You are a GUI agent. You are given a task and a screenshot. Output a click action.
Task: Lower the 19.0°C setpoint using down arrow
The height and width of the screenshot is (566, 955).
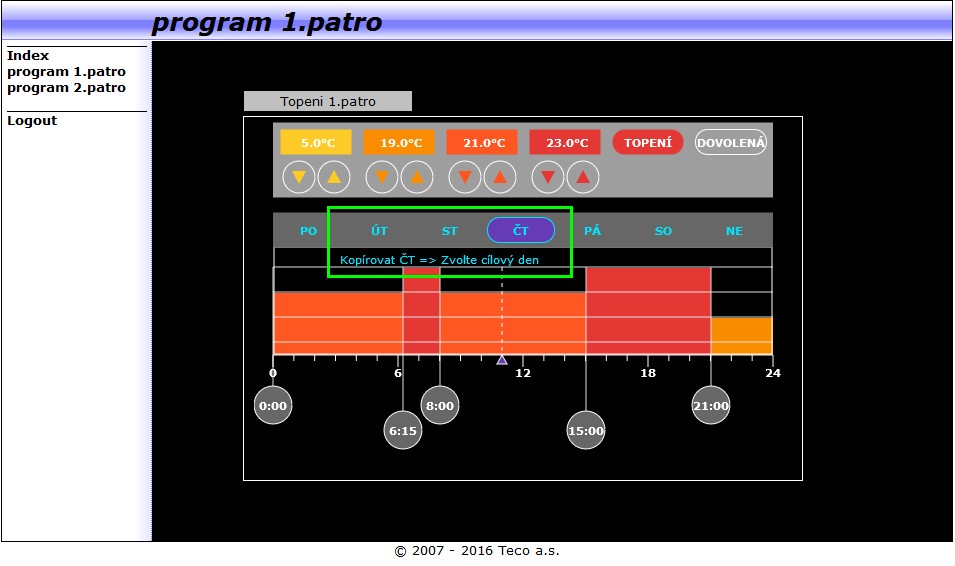[382, 179]
